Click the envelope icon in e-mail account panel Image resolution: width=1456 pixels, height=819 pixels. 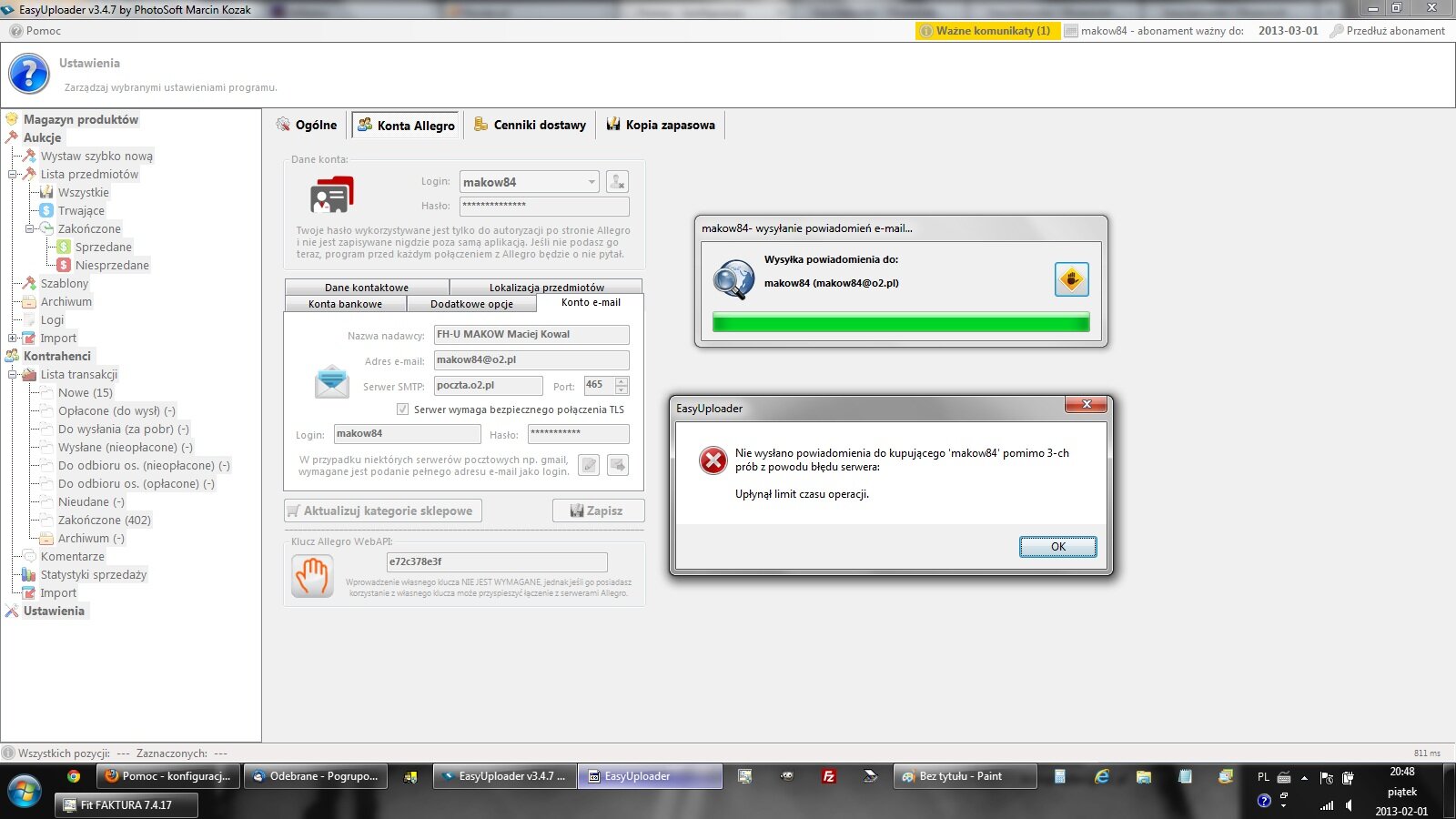(332, 381)
